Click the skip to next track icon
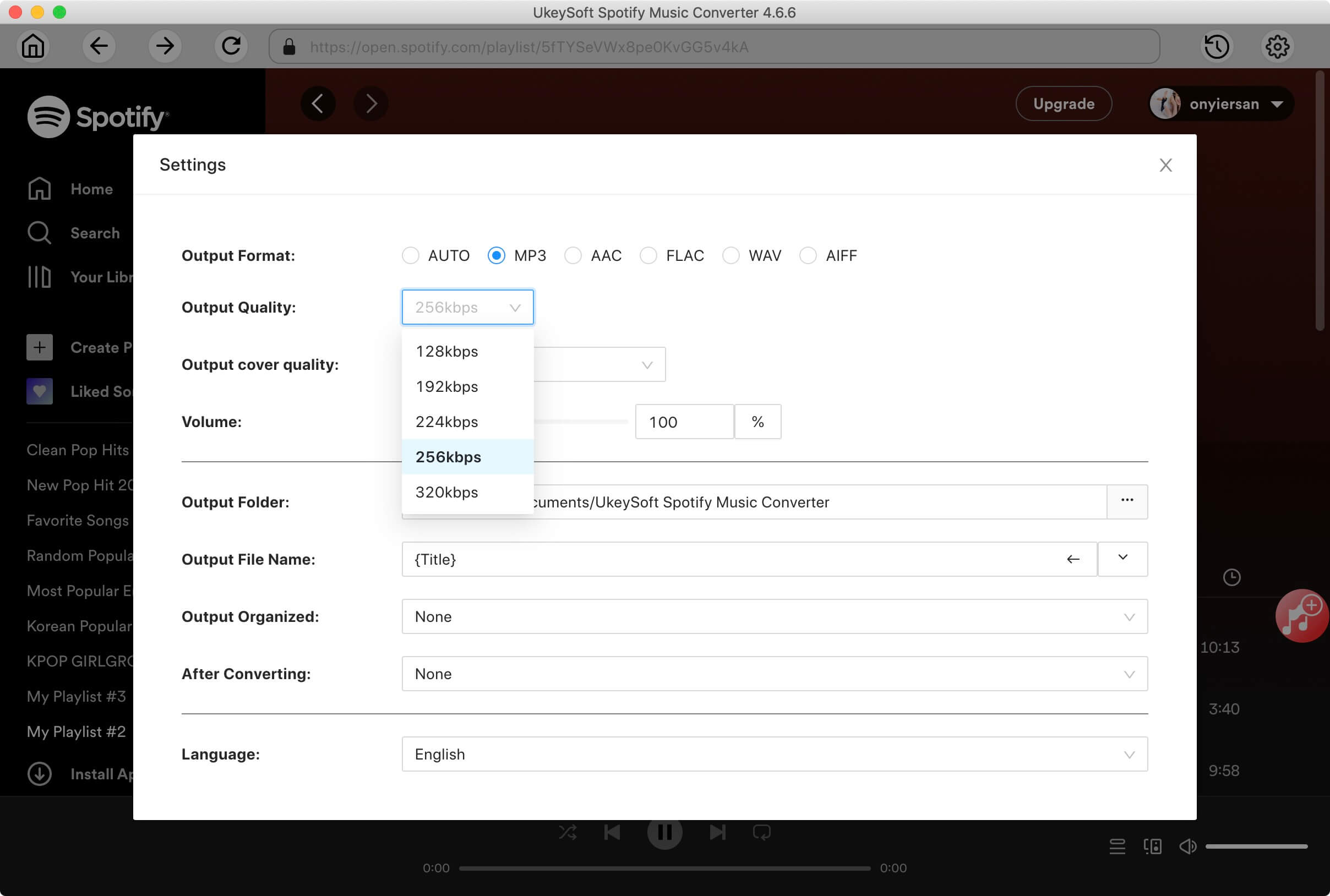 718,832
